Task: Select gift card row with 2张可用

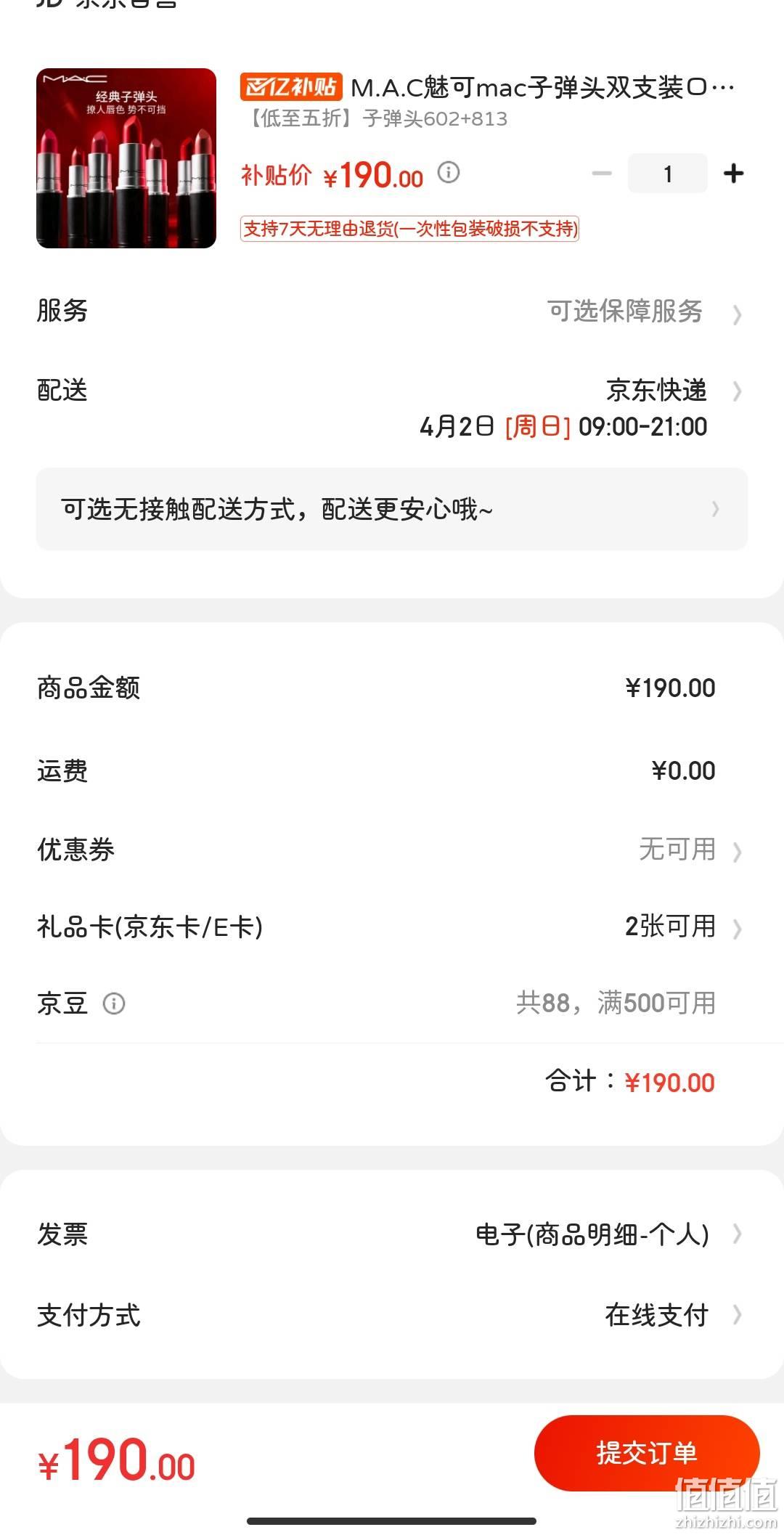Action: pyautogui.click(x=392, y=927)
